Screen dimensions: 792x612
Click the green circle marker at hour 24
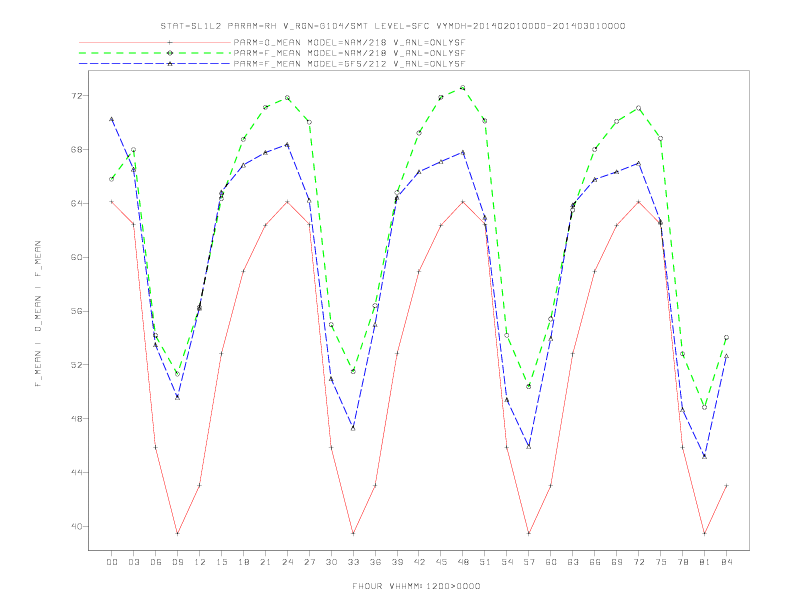coord(287,97)
